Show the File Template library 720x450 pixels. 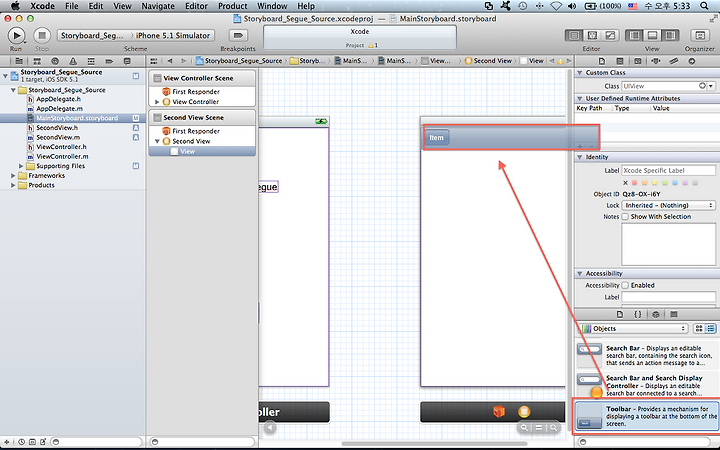620,315
